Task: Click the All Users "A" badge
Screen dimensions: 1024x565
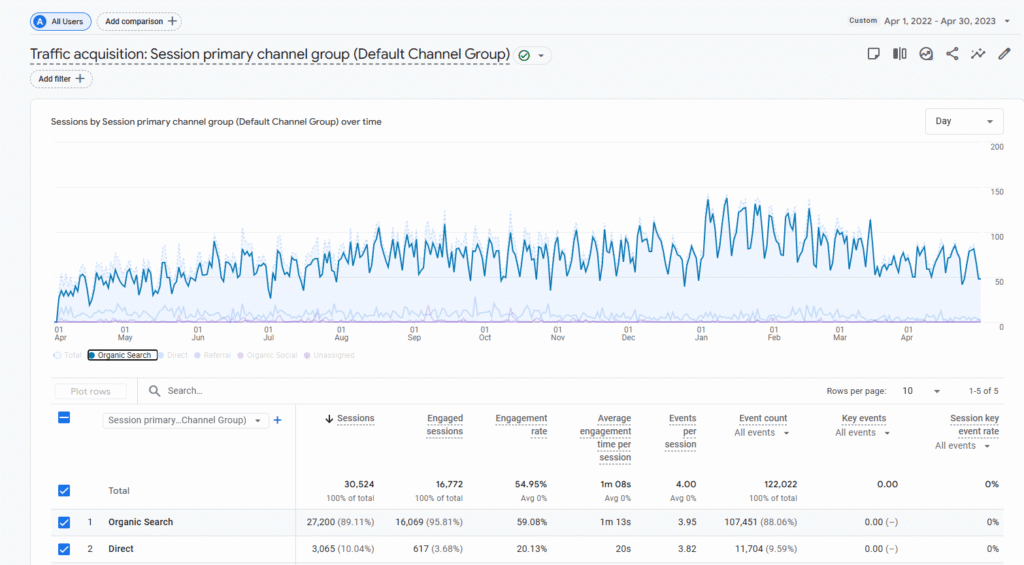Action: (x=40, y=22)
